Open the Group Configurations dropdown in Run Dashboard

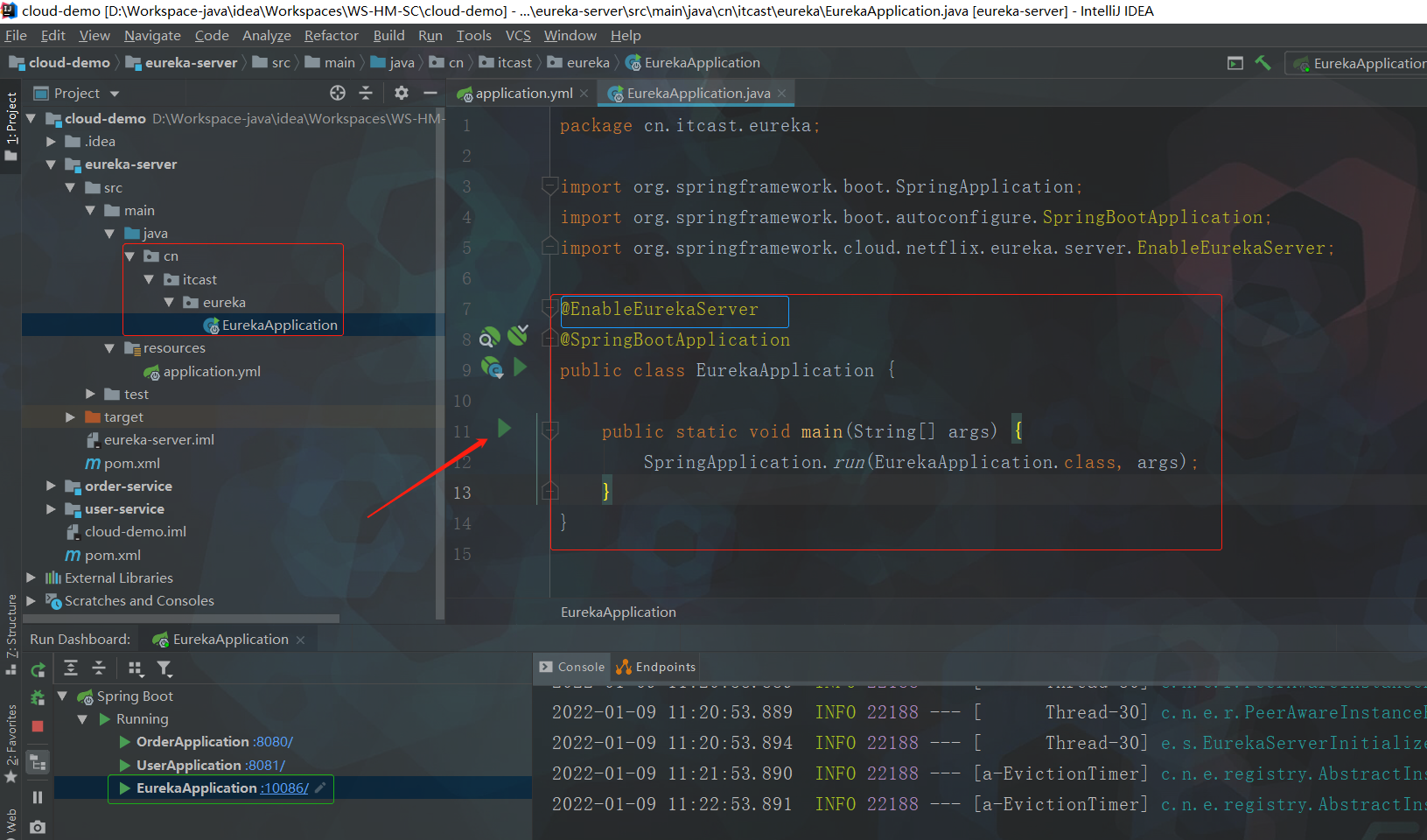tap(136, 668)
